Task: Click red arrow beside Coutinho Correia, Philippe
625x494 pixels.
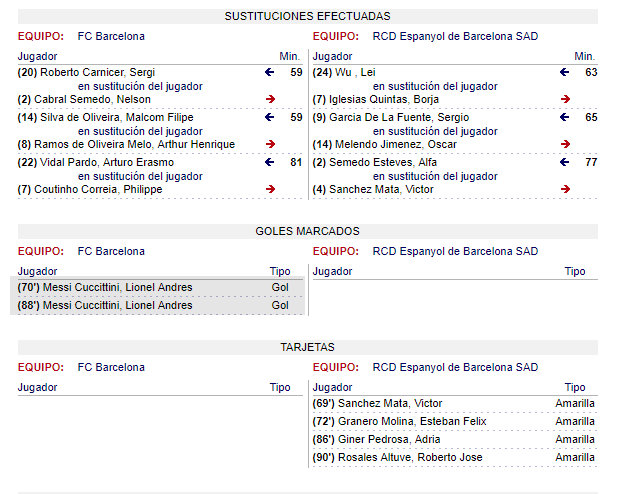Action: pos(271,189)
